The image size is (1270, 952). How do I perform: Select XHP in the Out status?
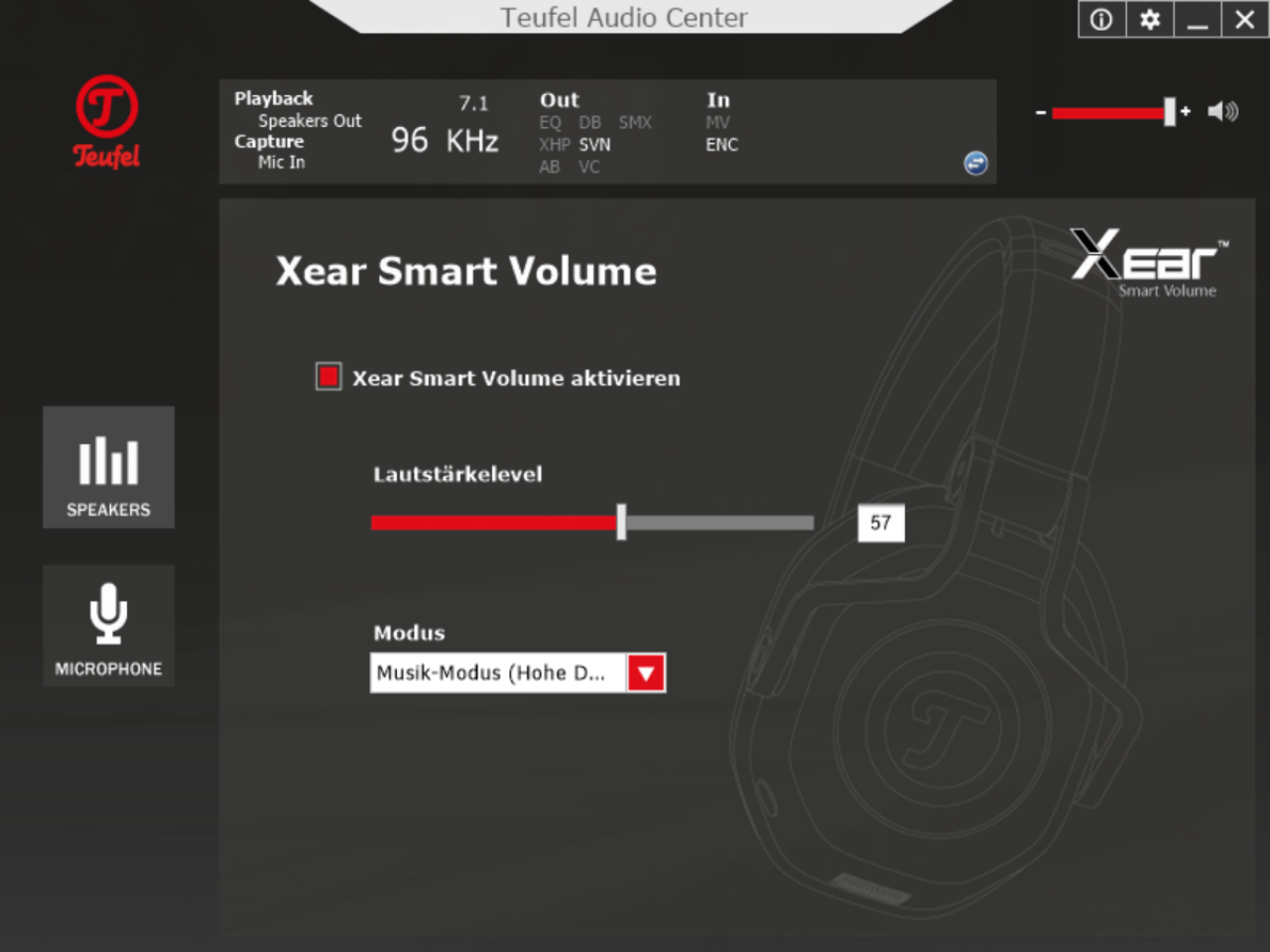coord(555,145)
